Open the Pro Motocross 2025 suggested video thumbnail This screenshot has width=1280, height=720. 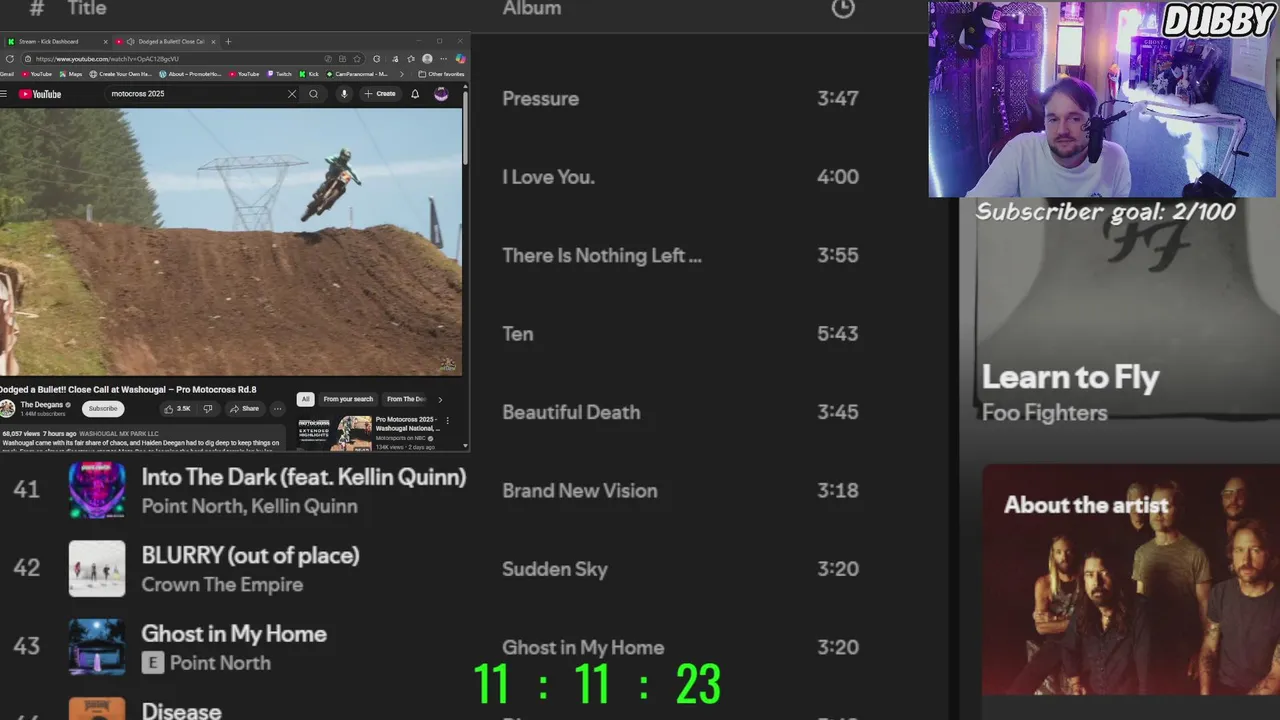coord(334,432)
